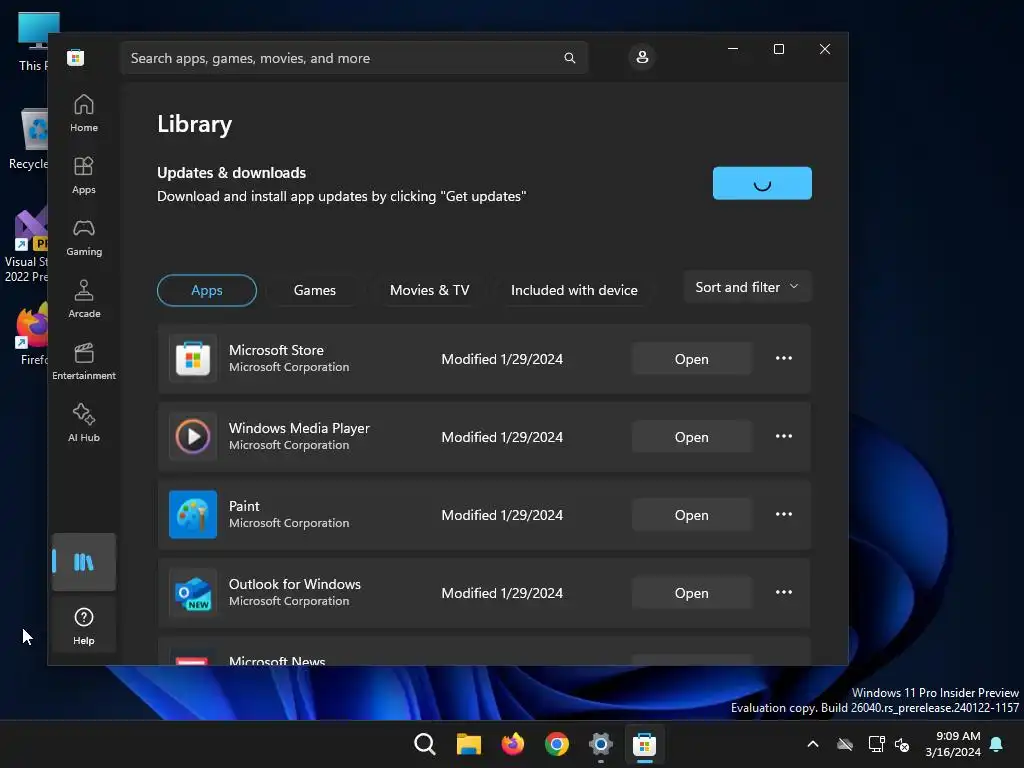Viewport: 1024px width, 768px height.
Task: Select the Included with device tab
Action: pyautogui.click(x=574, y=291)
